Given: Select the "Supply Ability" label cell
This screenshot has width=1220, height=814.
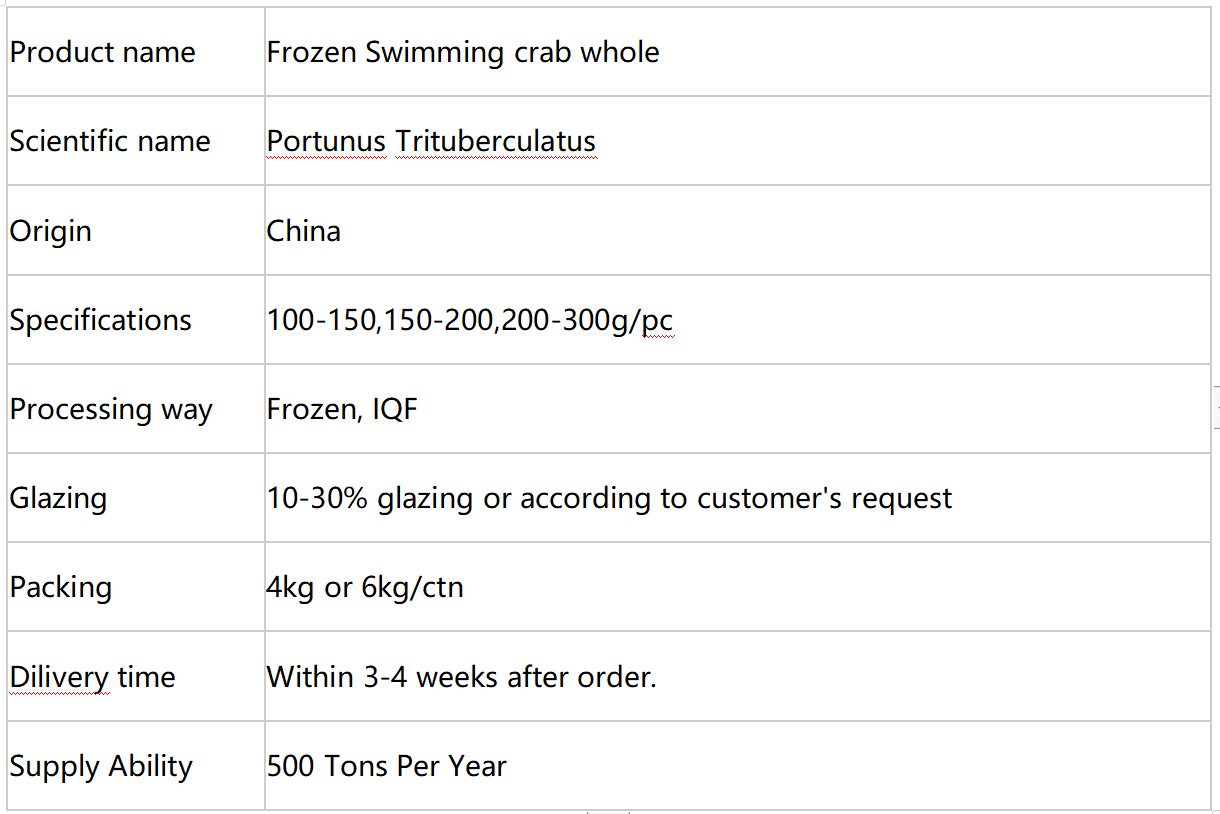Looking at the screenshot, I should tap(136, 765).
